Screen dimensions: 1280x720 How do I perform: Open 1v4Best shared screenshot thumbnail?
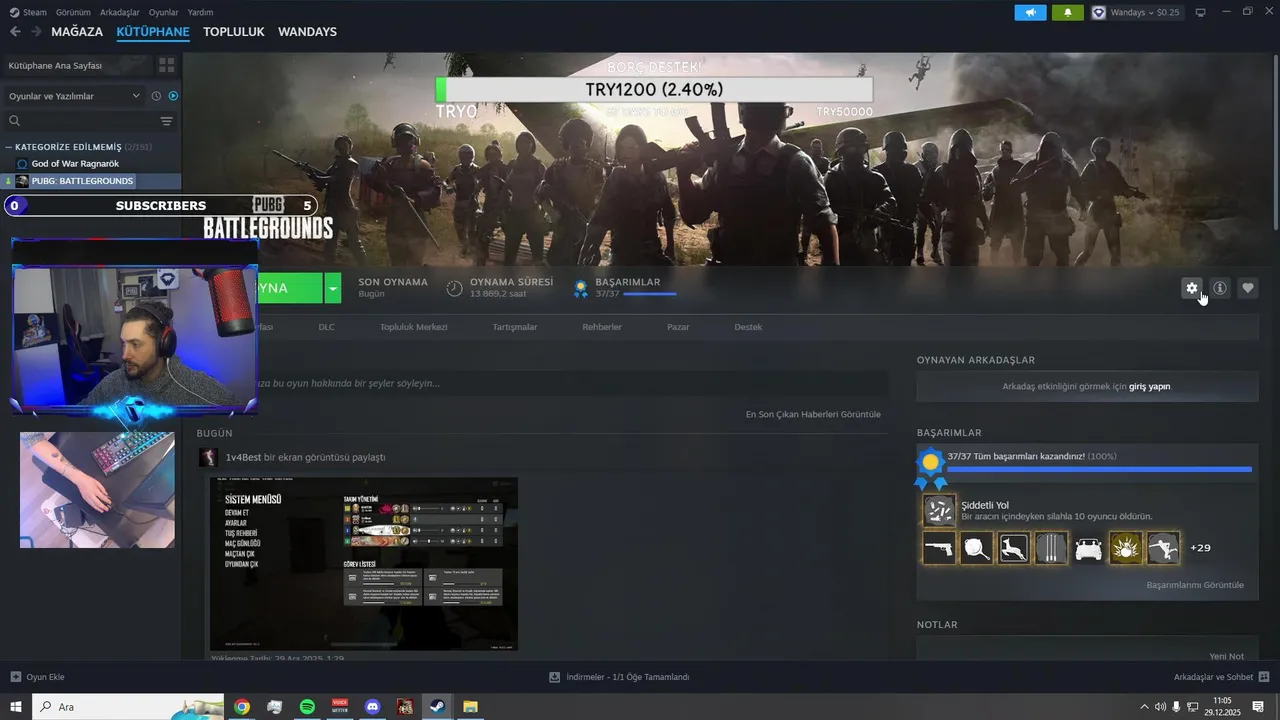pyautogui.click(x=364, y=564)
